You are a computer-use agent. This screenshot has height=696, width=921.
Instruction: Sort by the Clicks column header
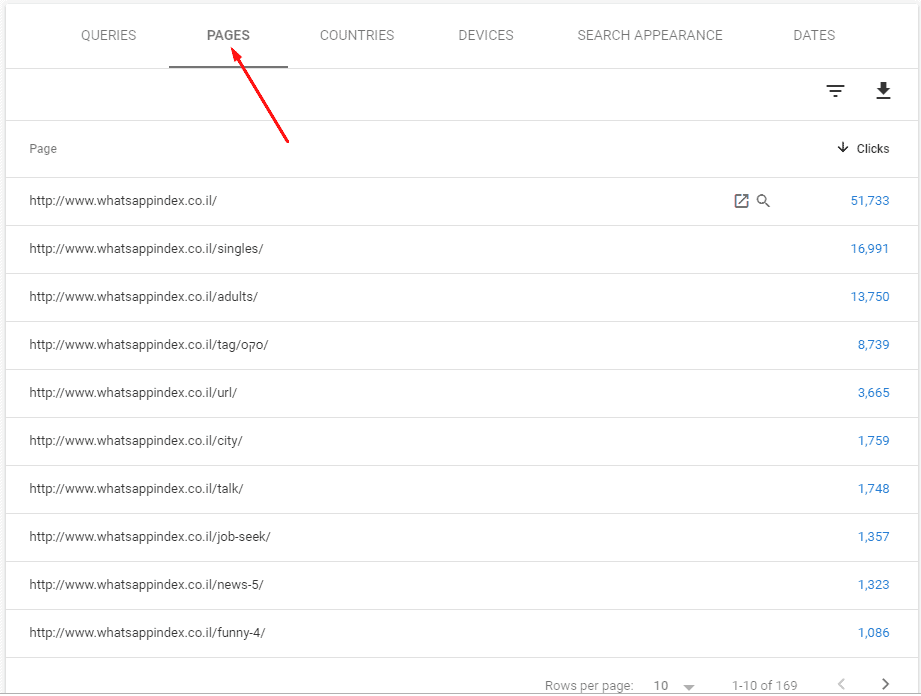point(872,149)
